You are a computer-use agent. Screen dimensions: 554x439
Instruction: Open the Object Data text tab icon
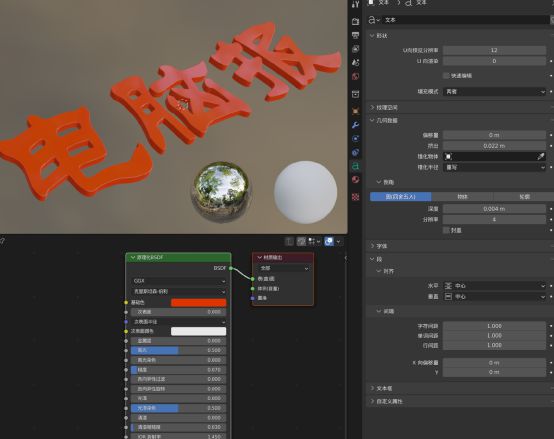click(355, 166)
